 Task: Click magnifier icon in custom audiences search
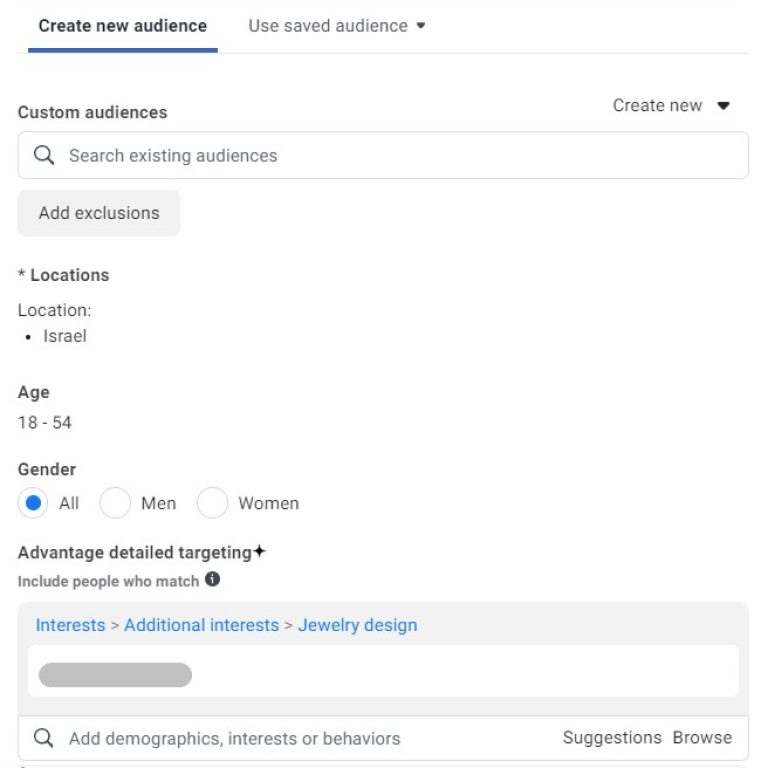[x=44, y=155]
